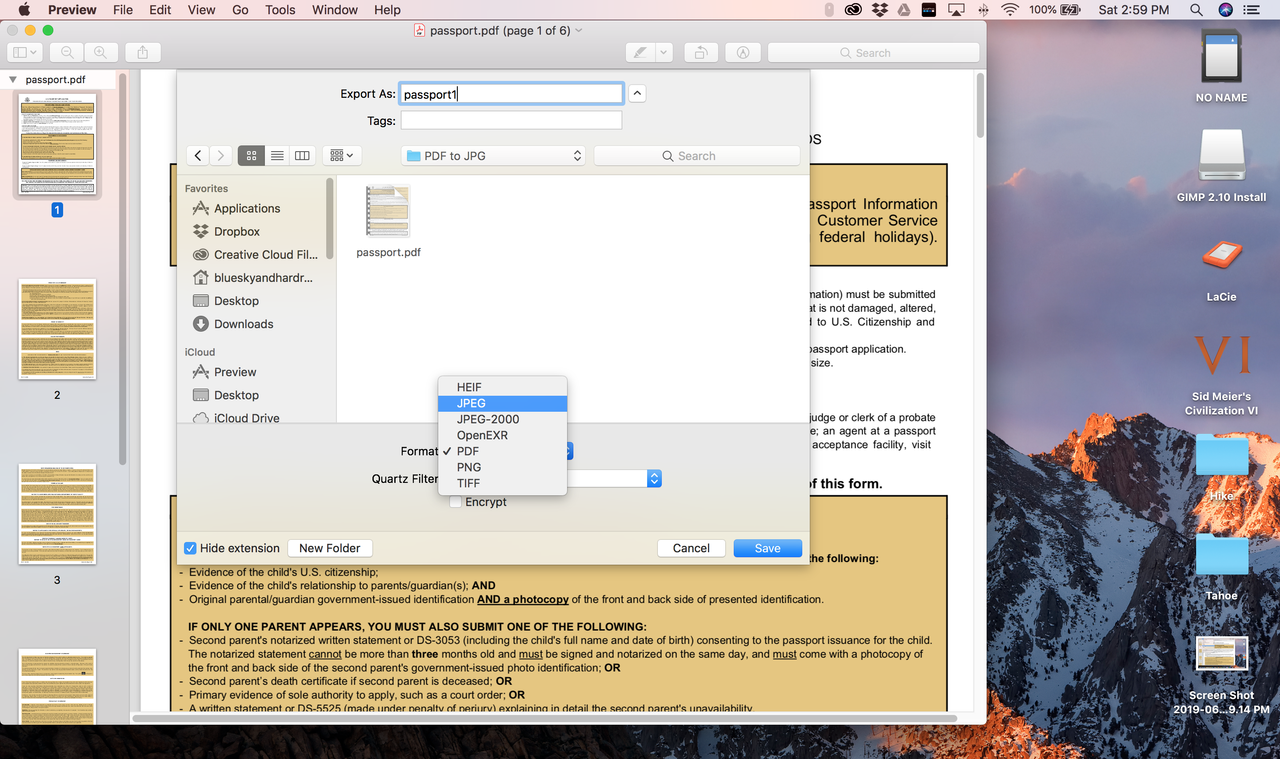Switch file browser to list view

coord(277,156)
